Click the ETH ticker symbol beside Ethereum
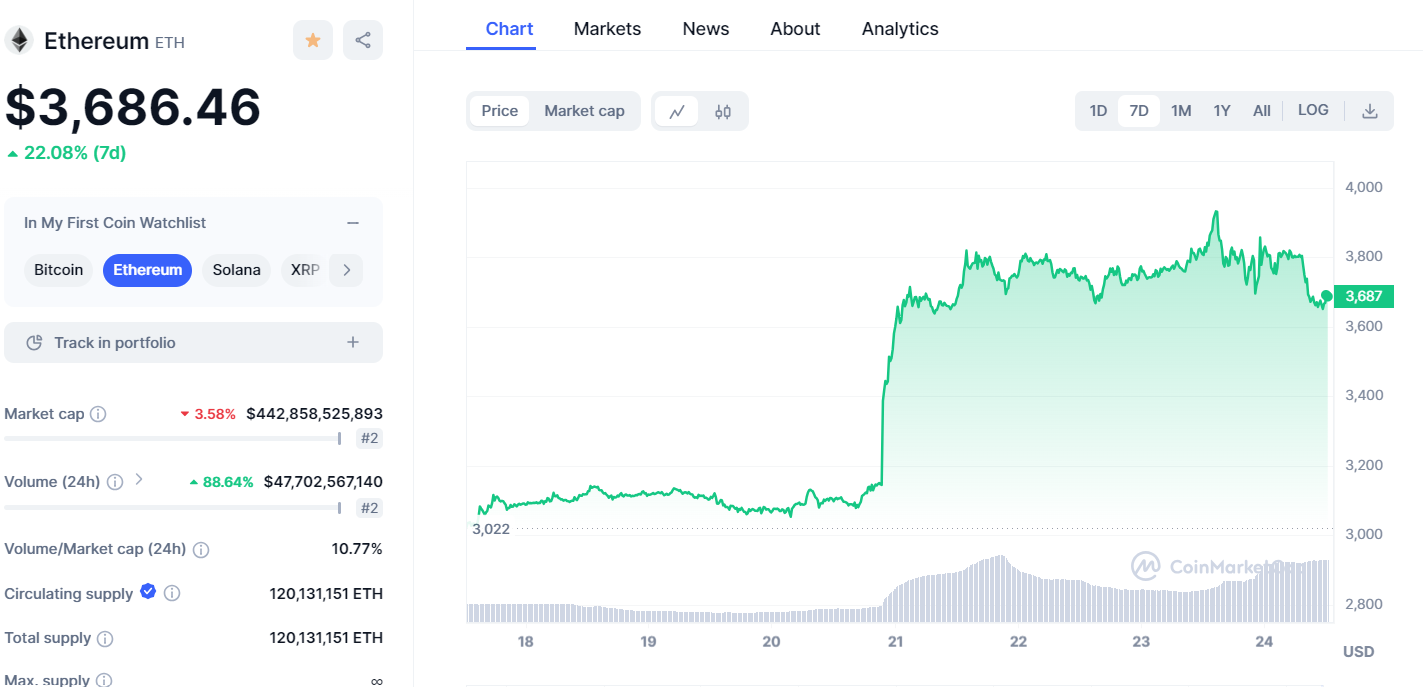This screenshot has height=687, width=1423. pyautogui.click(x=170, y=42)
